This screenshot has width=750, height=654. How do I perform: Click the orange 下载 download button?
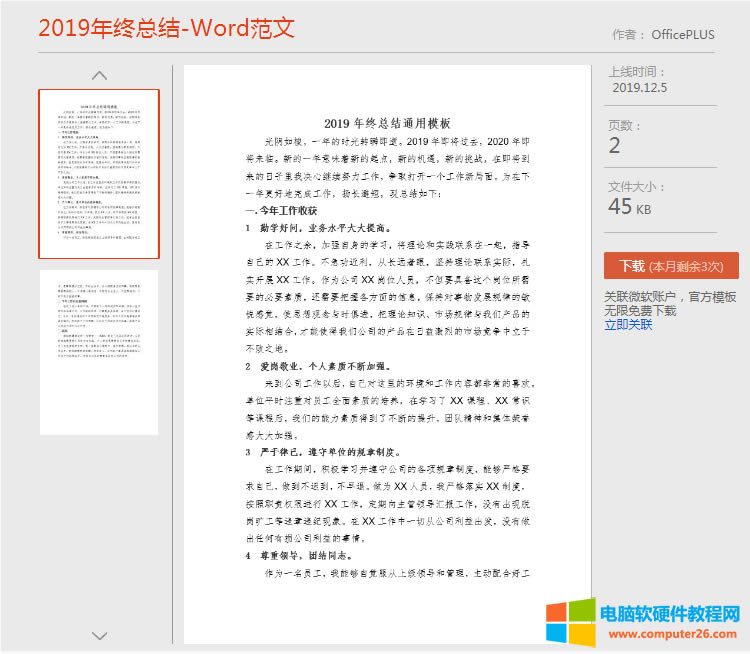[x=671, y=266]
